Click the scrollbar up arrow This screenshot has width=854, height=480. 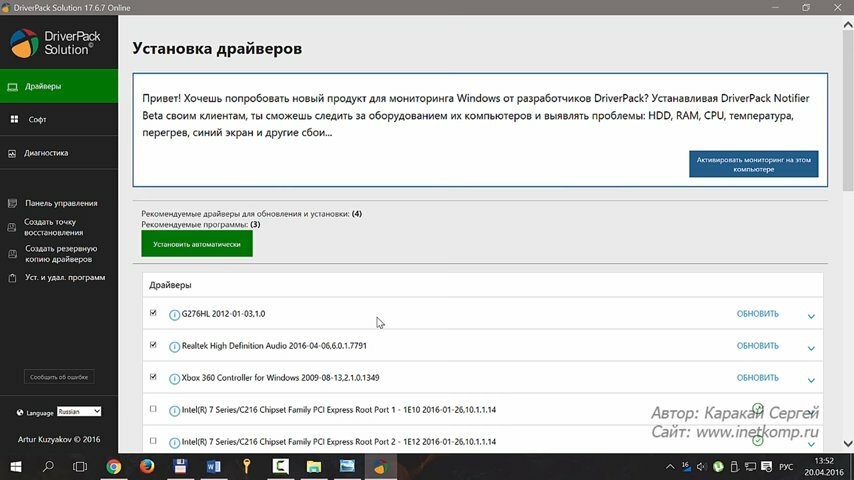click(848, 25)
